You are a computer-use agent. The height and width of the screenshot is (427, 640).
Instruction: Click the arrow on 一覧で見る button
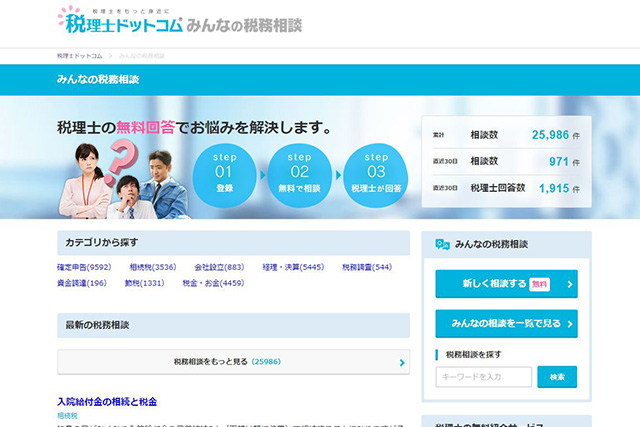(570, 324)
